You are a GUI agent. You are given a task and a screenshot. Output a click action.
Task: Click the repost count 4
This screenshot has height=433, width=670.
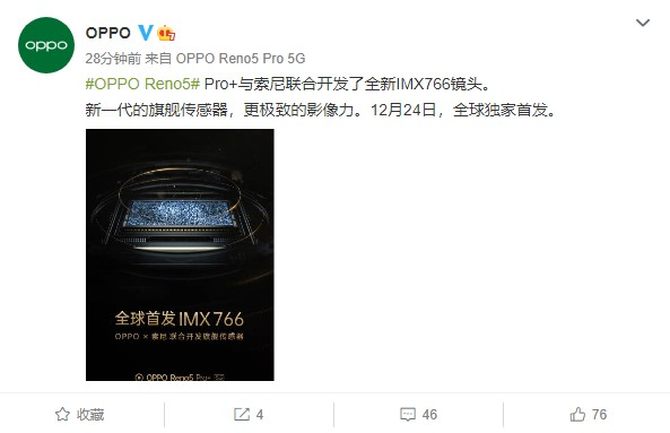(x=259, y=414)
